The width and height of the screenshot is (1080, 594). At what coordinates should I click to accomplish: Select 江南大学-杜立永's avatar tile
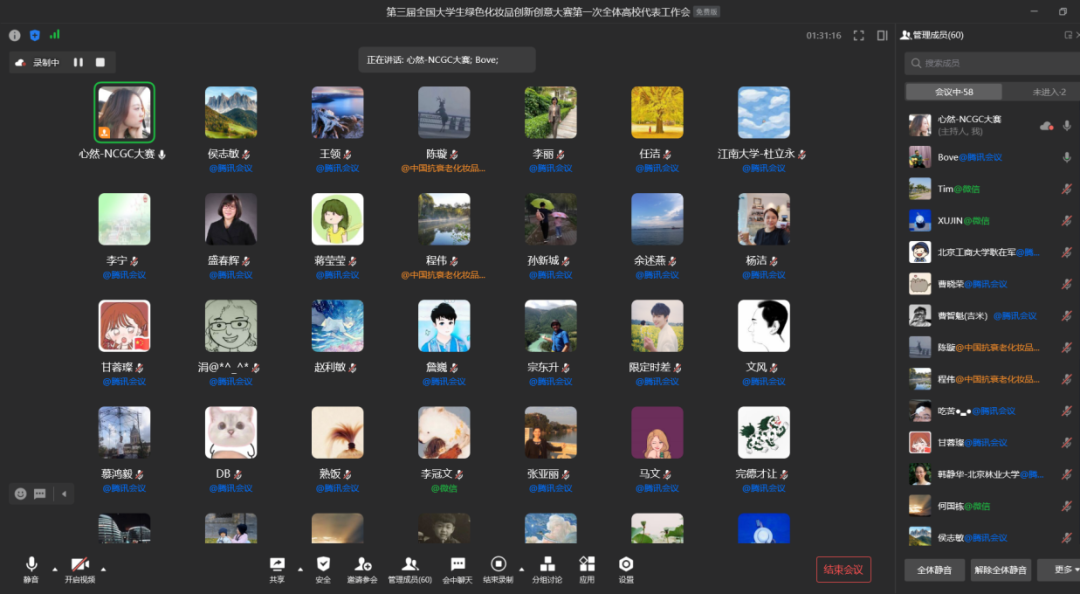pos(764,112)
